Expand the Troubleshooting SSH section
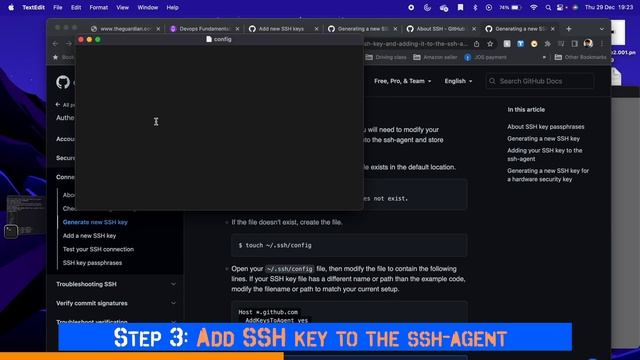 (116, 284)
